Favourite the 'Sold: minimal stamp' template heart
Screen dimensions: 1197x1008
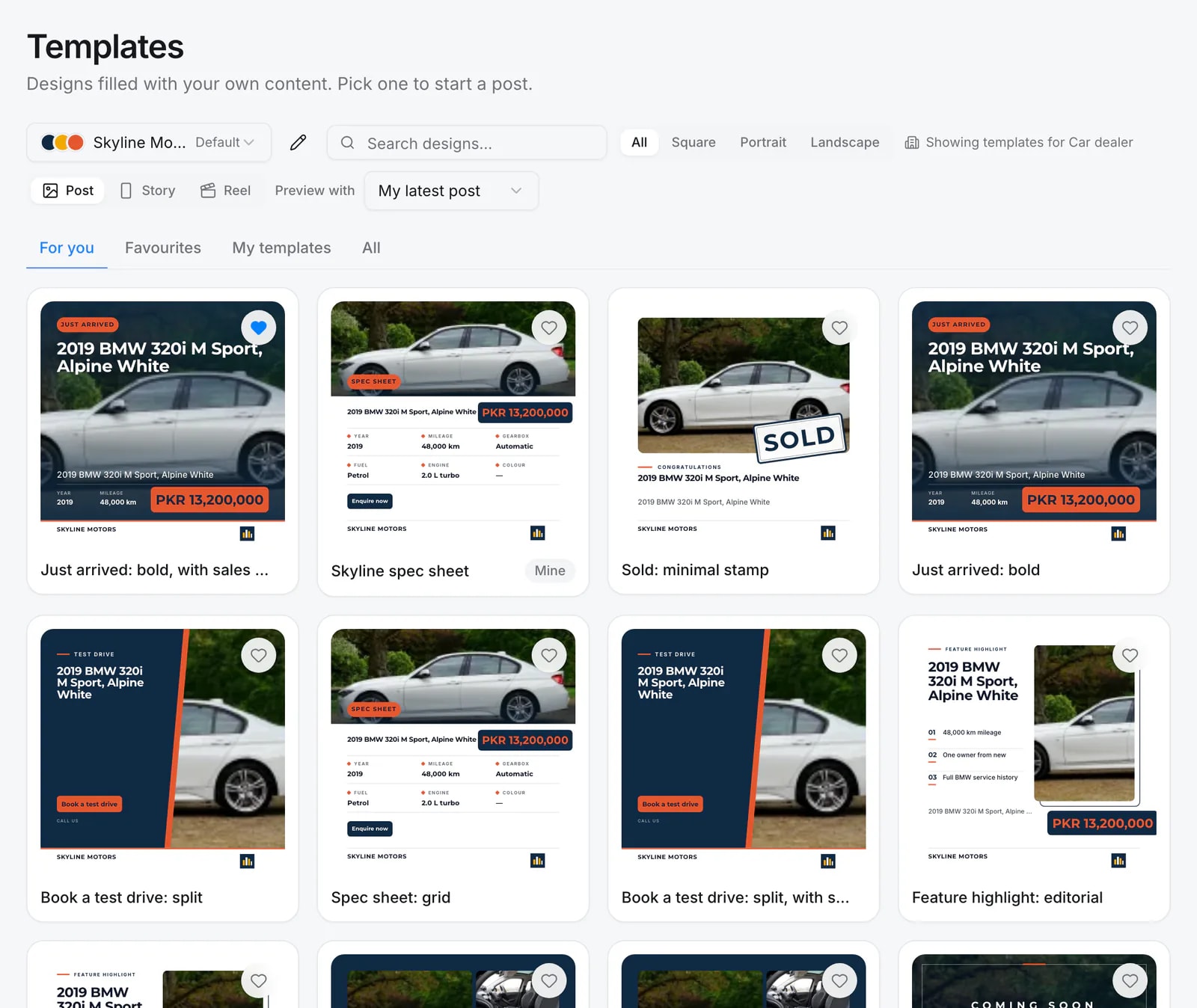click(x=839, y=328)
